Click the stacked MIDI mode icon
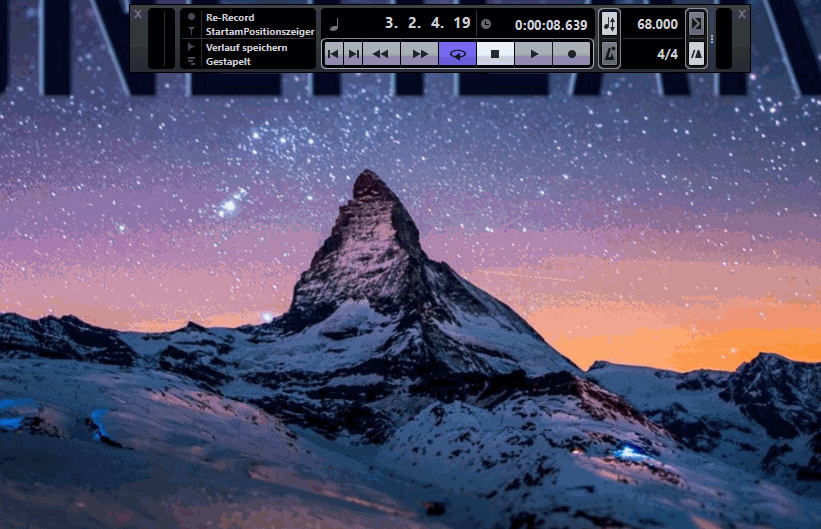The height and width of the screenshot is (529, 821). [191, 61]
